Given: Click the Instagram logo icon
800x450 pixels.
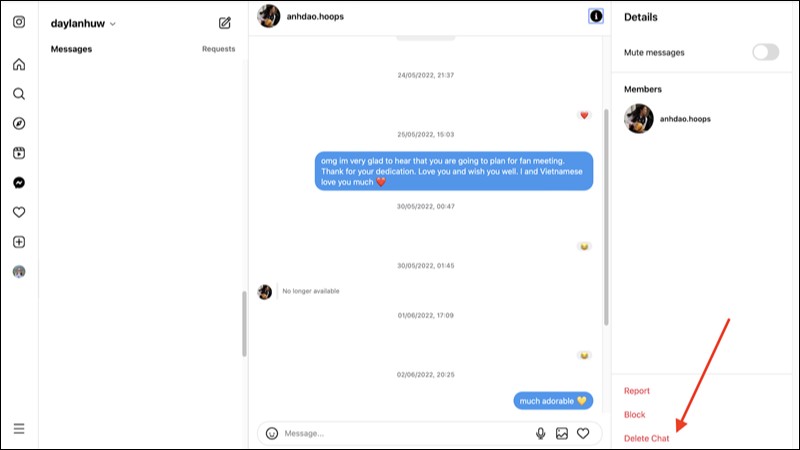Looking at the screenshot, I should click(x=19, y=22).
